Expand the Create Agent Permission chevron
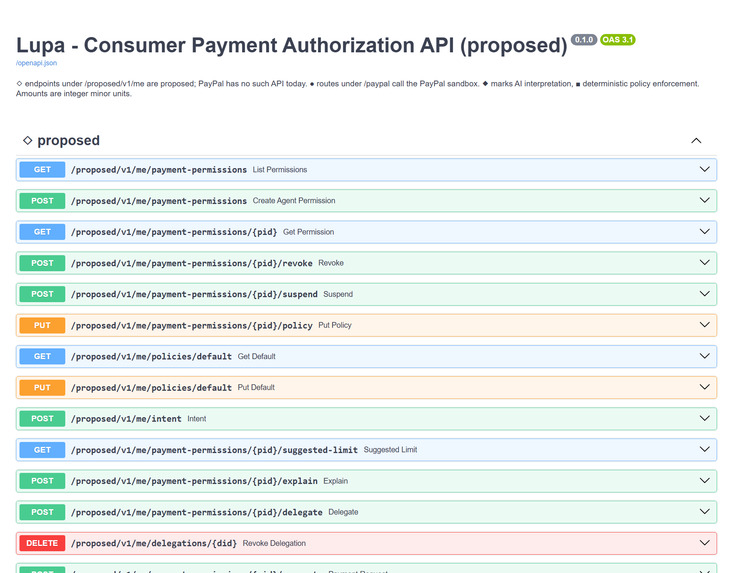The height and width of the screenshot is (573, 733). point(704,200)
